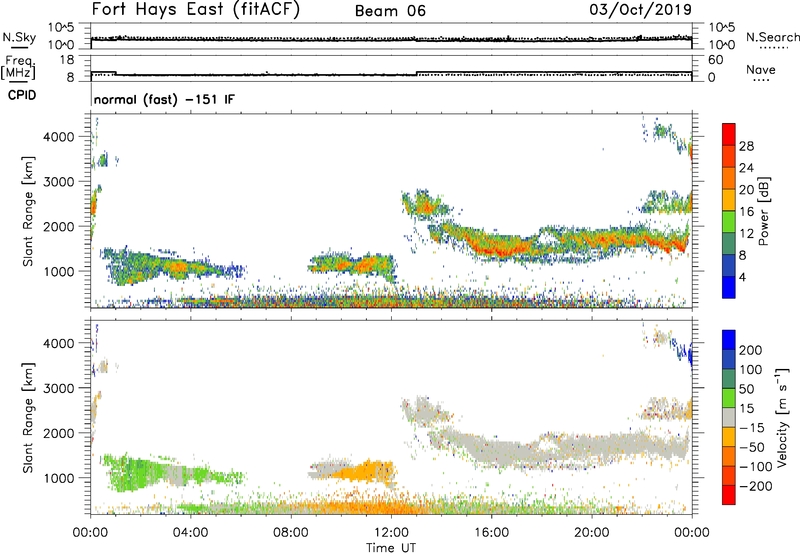This screenshot has width=800, height=554.
Task: Click the '4000' tick in the power panel
Action: [x=59, y=137]
